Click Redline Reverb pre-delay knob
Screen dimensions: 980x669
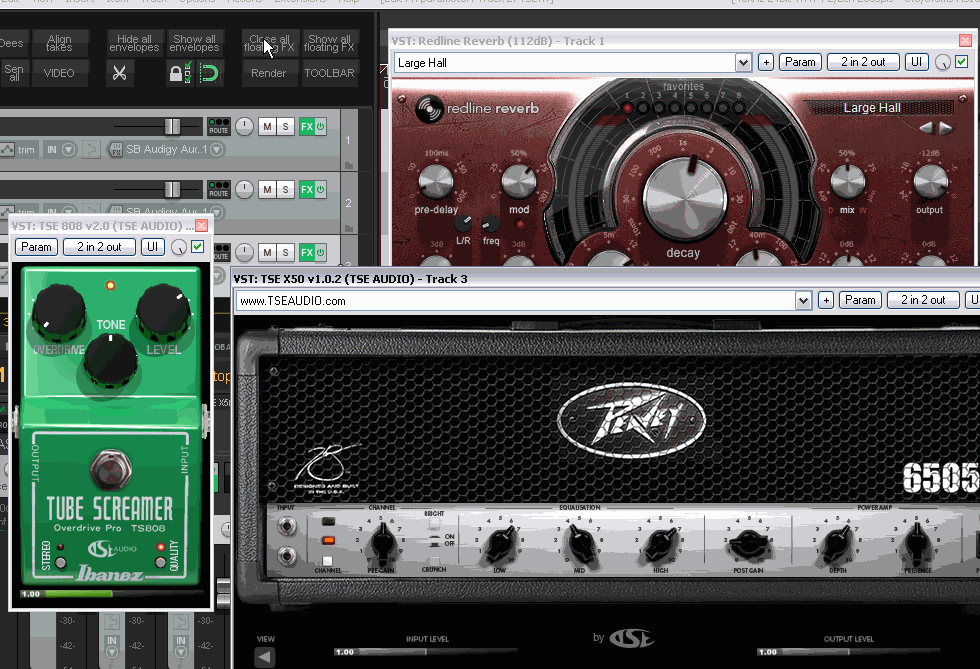tap(436, 181)
